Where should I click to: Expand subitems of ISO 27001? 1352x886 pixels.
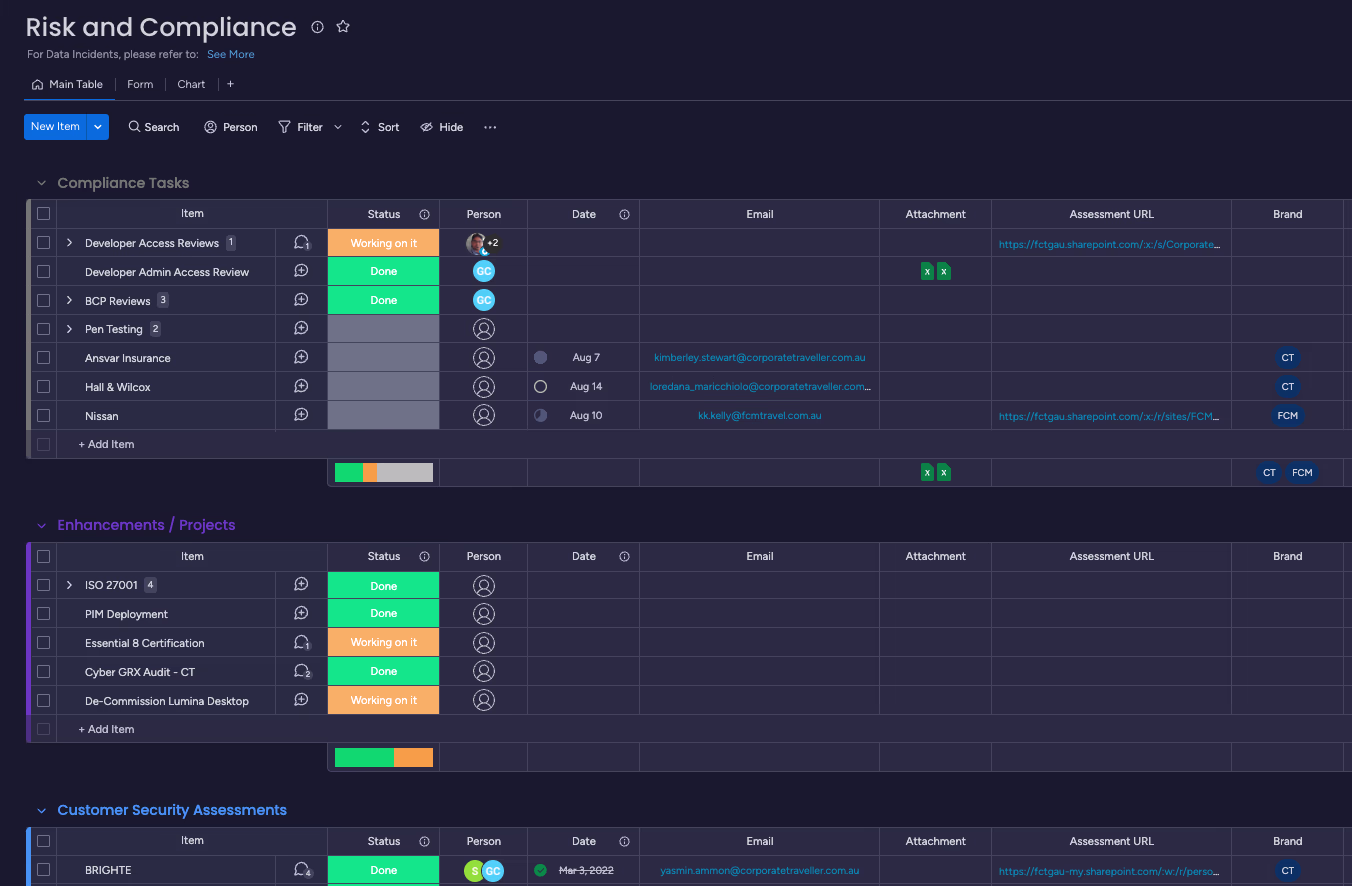pos(69,585)
